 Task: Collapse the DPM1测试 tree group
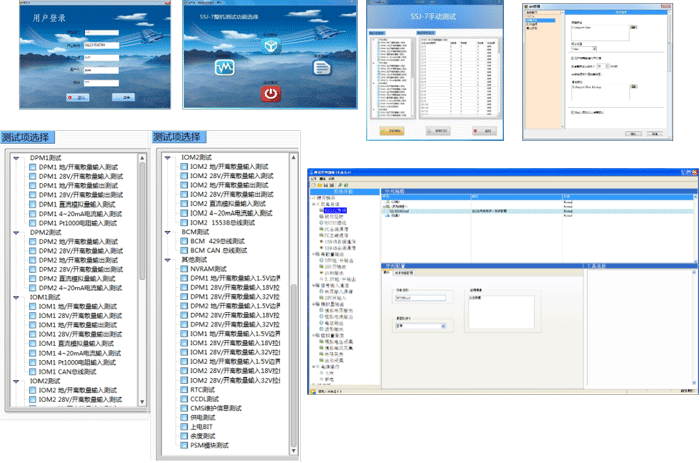[x=15, y=158]
